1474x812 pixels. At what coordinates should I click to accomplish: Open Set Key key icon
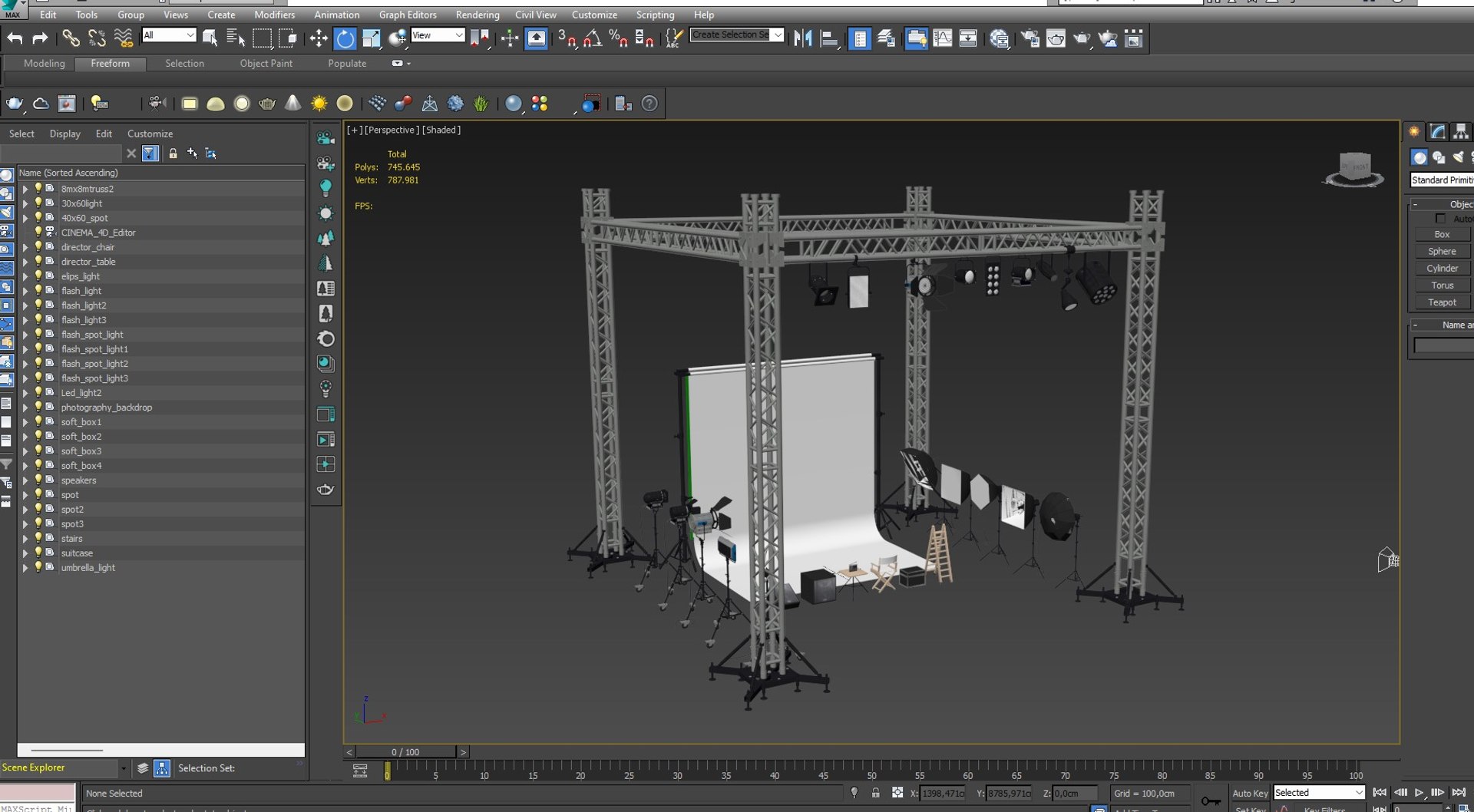coord(1211,800)
